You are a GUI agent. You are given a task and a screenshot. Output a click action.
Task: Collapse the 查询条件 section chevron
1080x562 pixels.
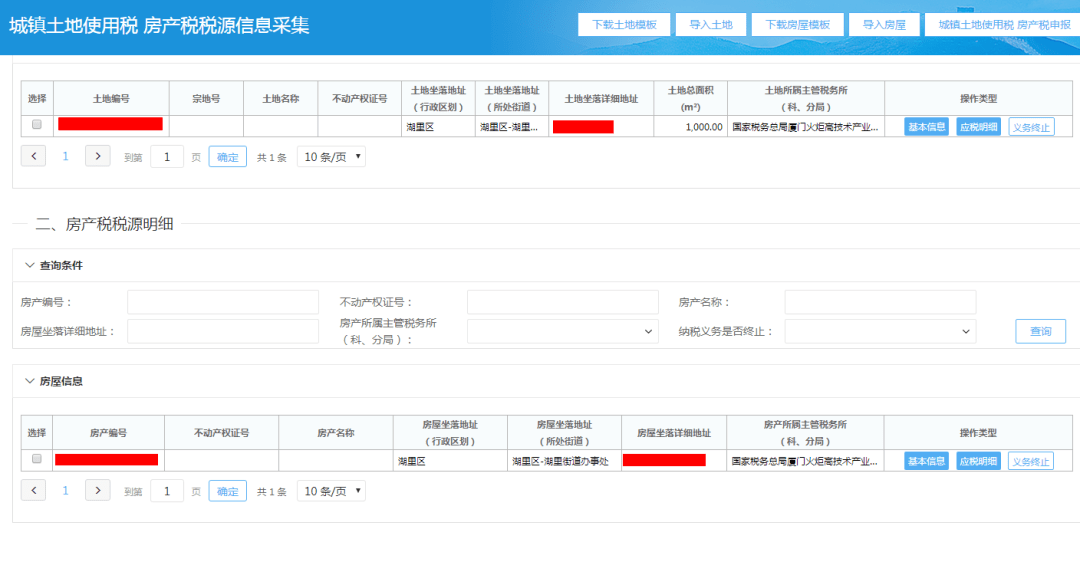29,266
